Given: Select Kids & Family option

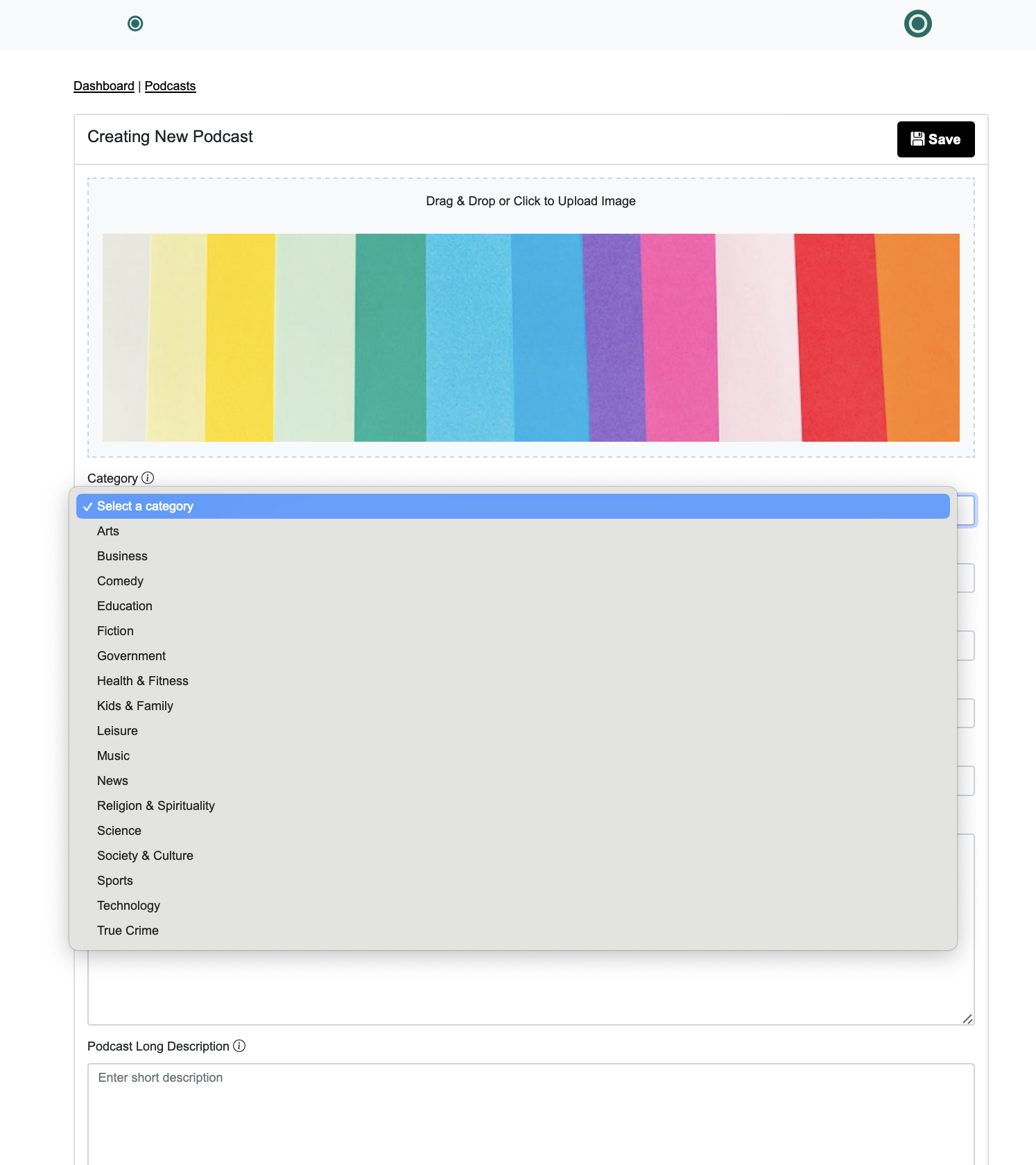Looking at the screenshot, I should 513,706.
